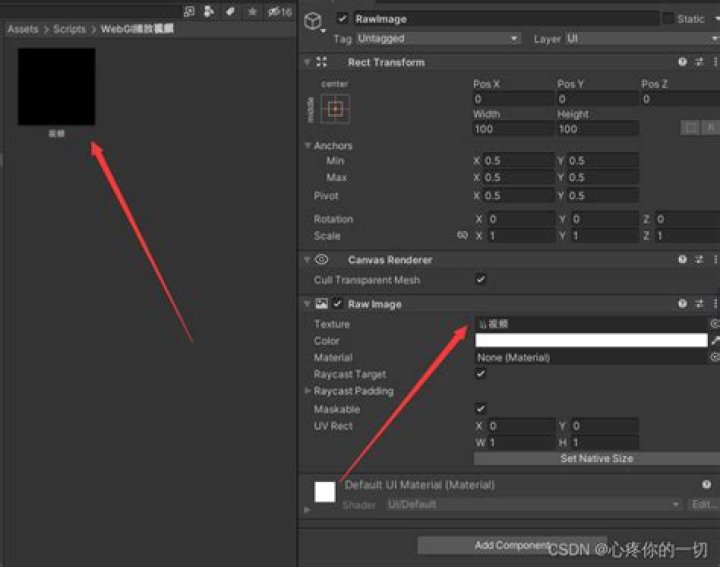Click the favorites star in Project toolbar
The width and height of the screenshot is (720, 567).
[x=252, y=11]
